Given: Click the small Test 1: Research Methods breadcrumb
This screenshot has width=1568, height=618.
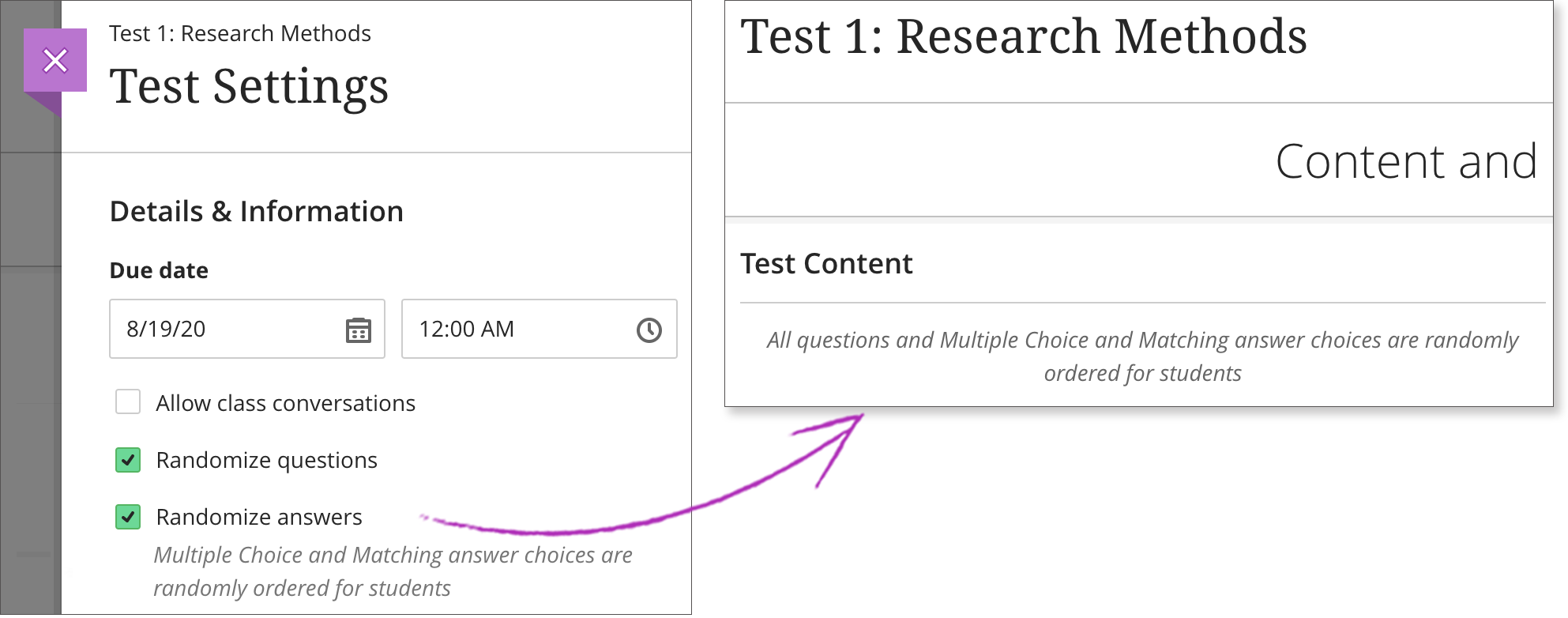Looking at the screenshot, I should point(240,33).
